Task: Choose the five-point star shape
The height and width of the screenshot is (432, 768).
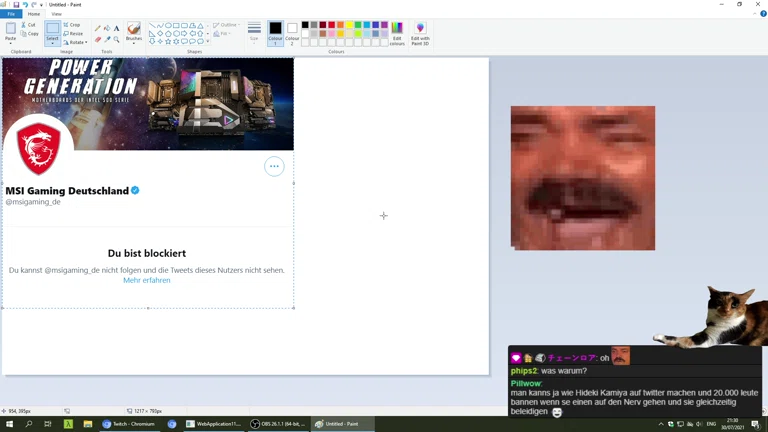Action: tap(168, 42)
